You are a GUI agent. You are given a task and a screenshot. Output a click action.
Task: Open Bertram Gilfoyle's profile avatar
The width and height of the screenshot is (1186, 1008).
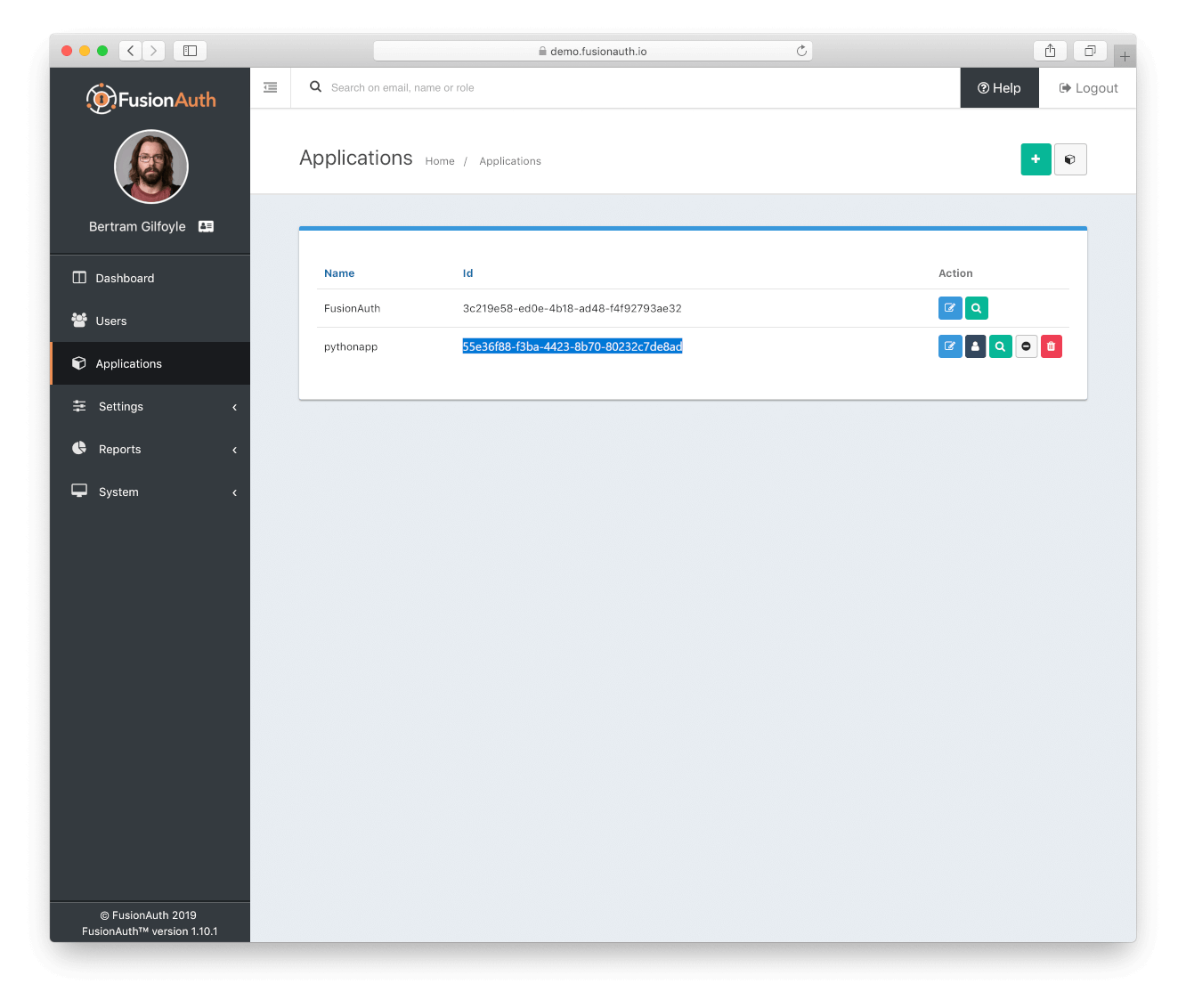151,167
